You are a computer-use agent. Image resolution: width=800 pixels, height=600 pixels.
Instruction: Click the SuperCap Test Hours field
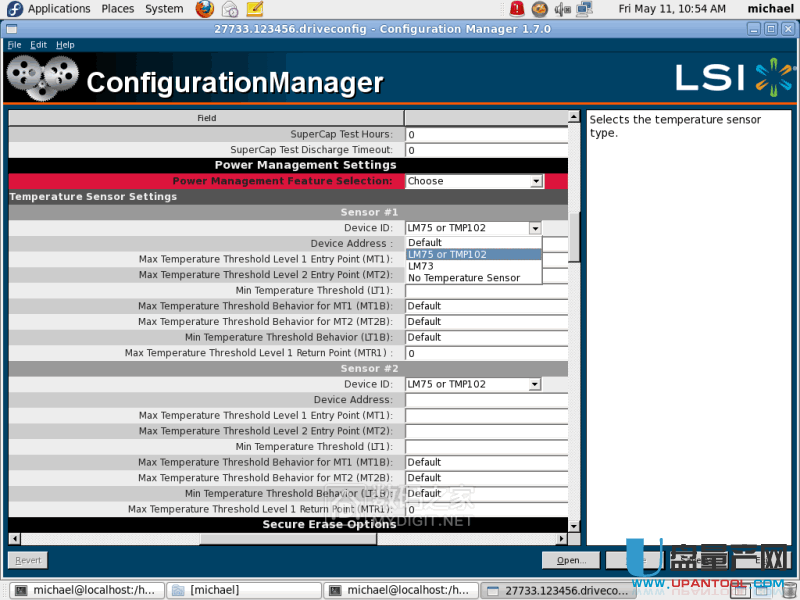485,134
